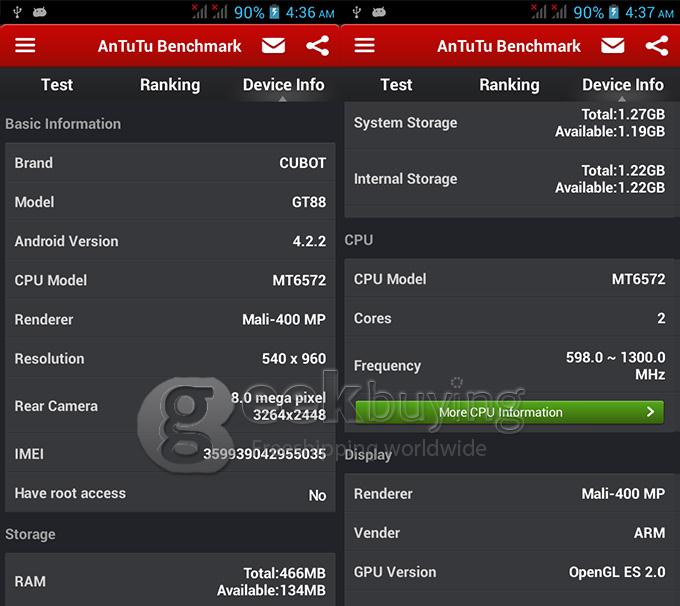This screenshot has height=606, width=680.
Task: Tap Rear Camera row 8.0 mega pixel
Action: 170,406
